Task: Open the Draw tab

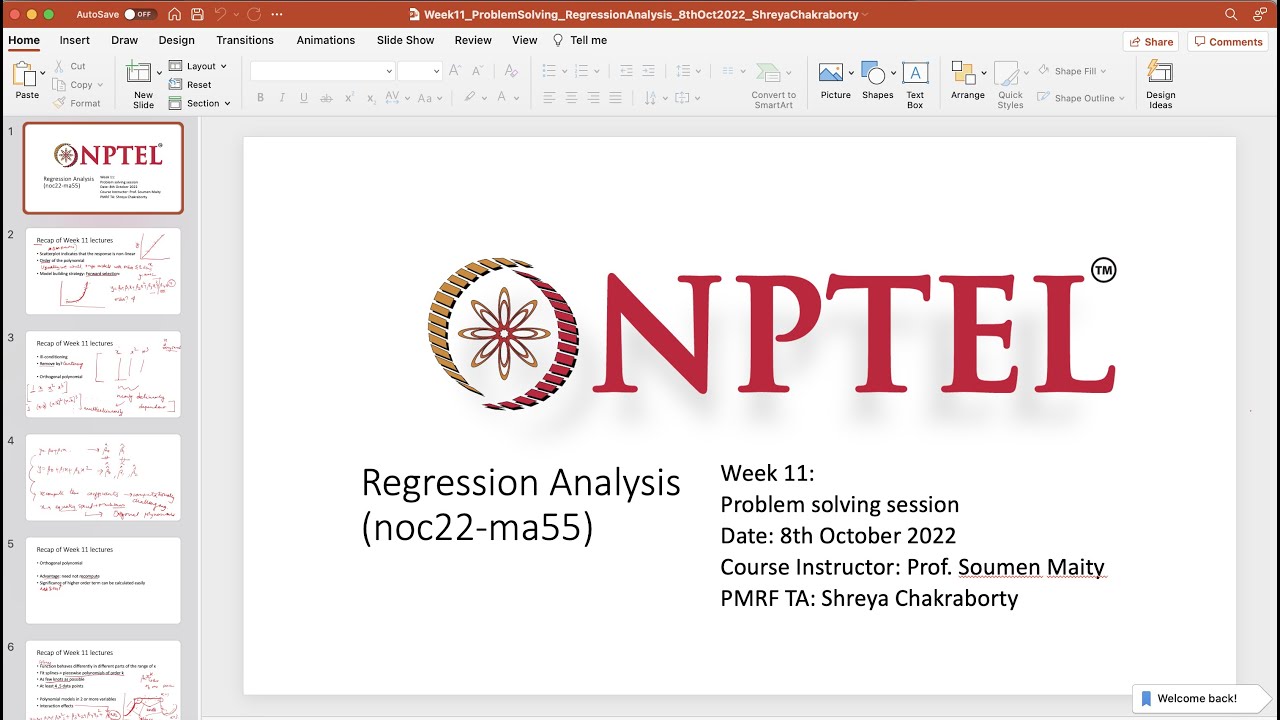Action: [x=125, y=40]
